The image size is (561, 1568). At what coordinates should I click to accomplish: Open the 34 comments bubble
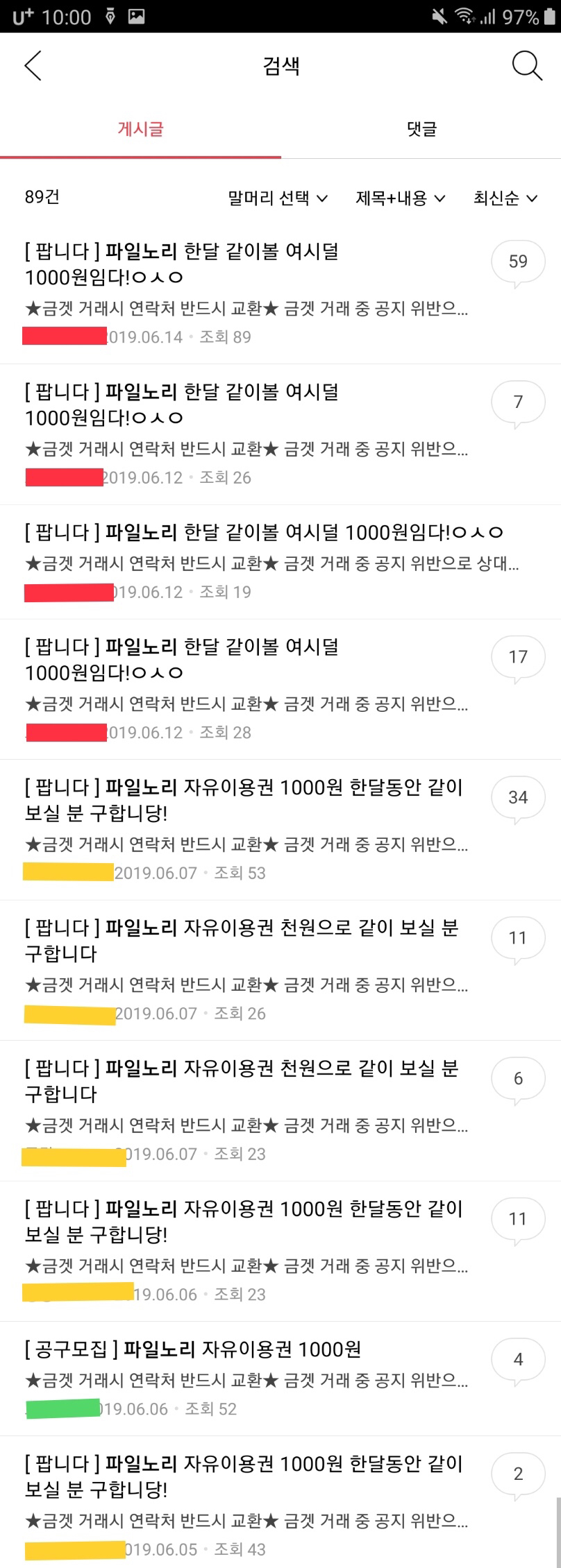518,799
